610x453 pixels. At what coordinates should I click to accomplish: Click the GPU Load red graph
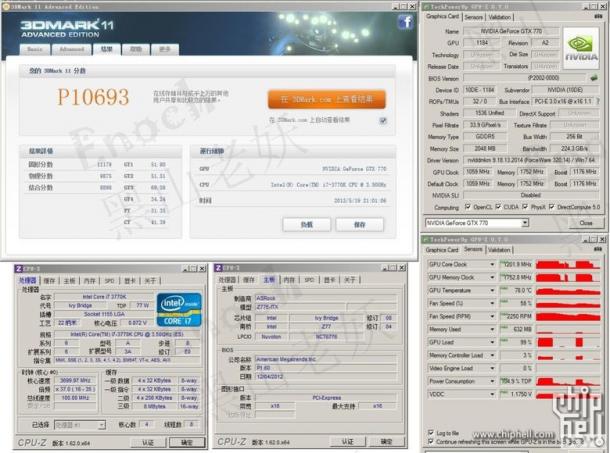coord(568,342)
